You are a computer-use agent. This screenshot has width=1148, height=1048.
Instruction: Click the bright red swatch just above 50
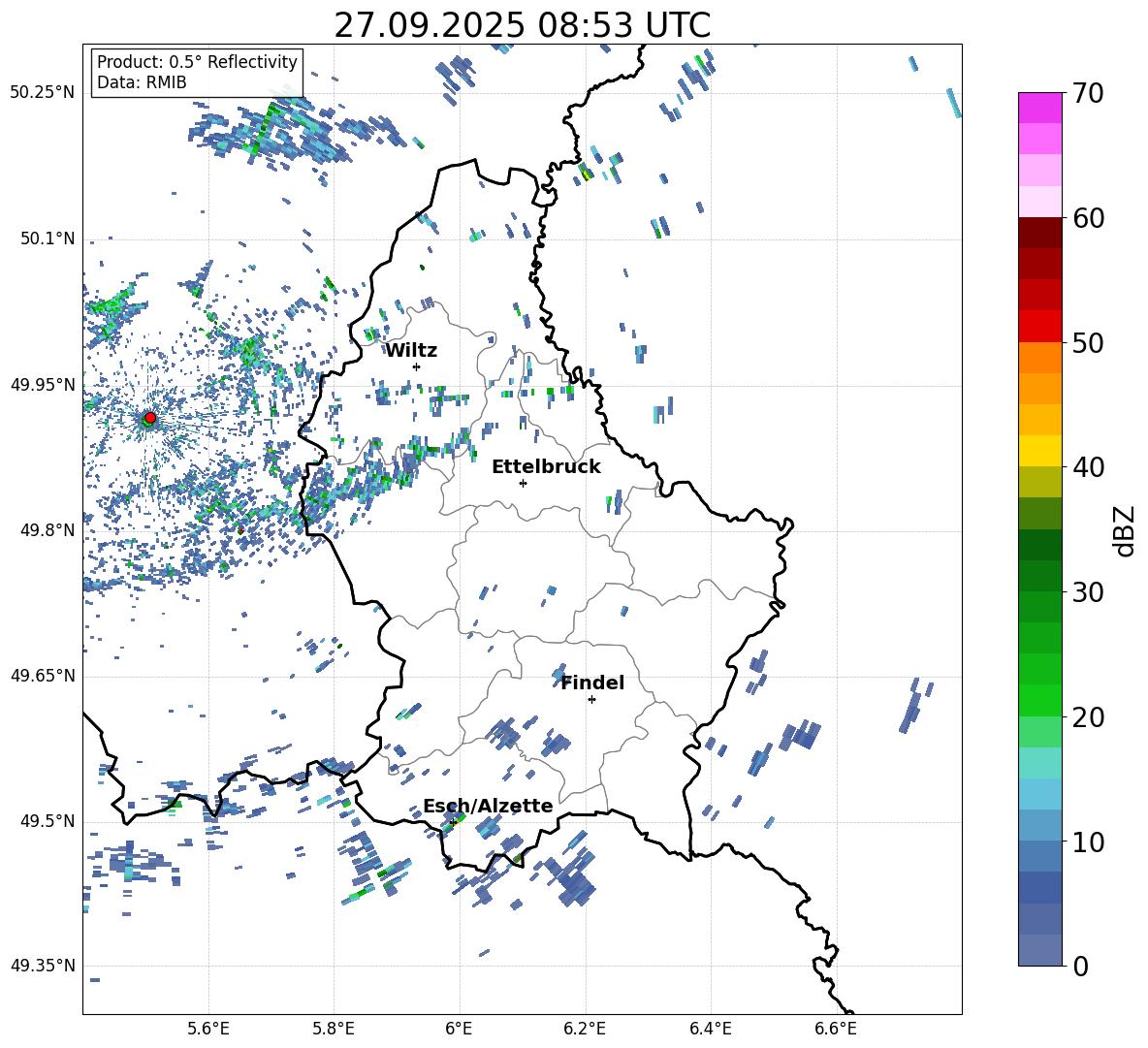pyautogui.click(x=1039, y=327)
